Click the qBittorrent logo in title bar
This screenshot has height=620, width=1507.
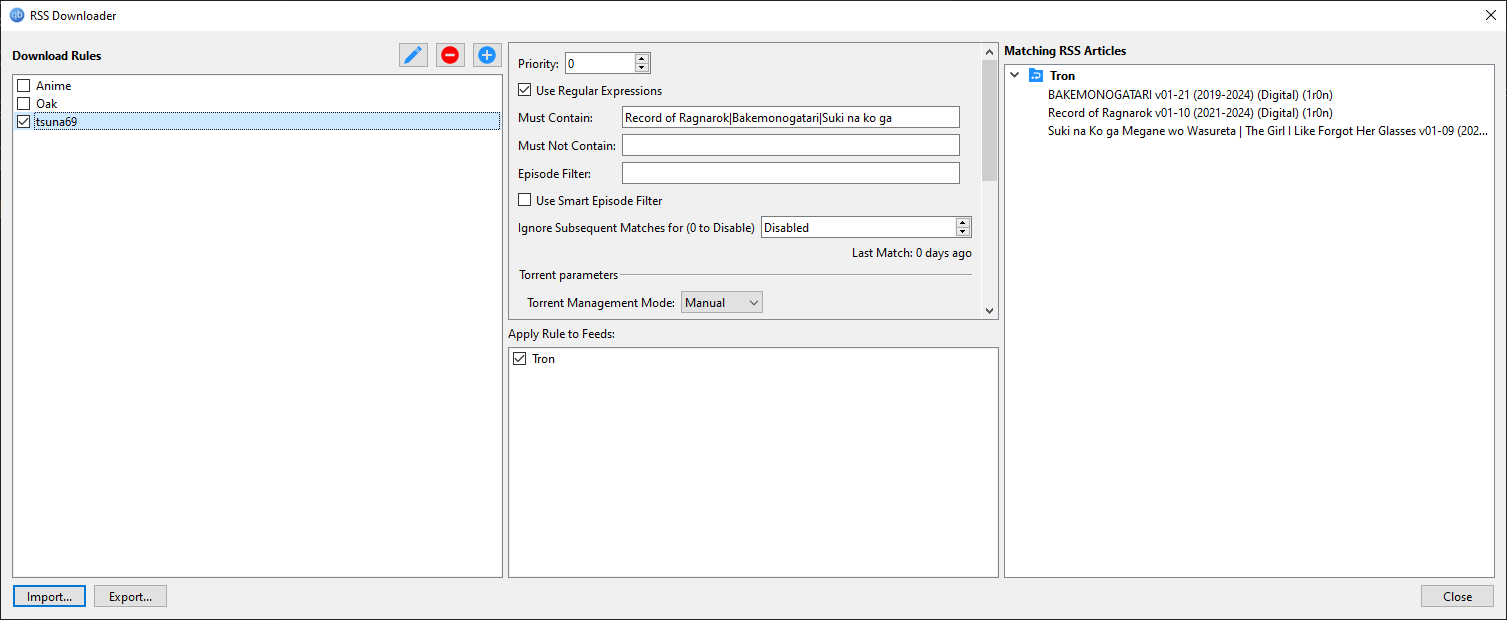pos(16,15)
